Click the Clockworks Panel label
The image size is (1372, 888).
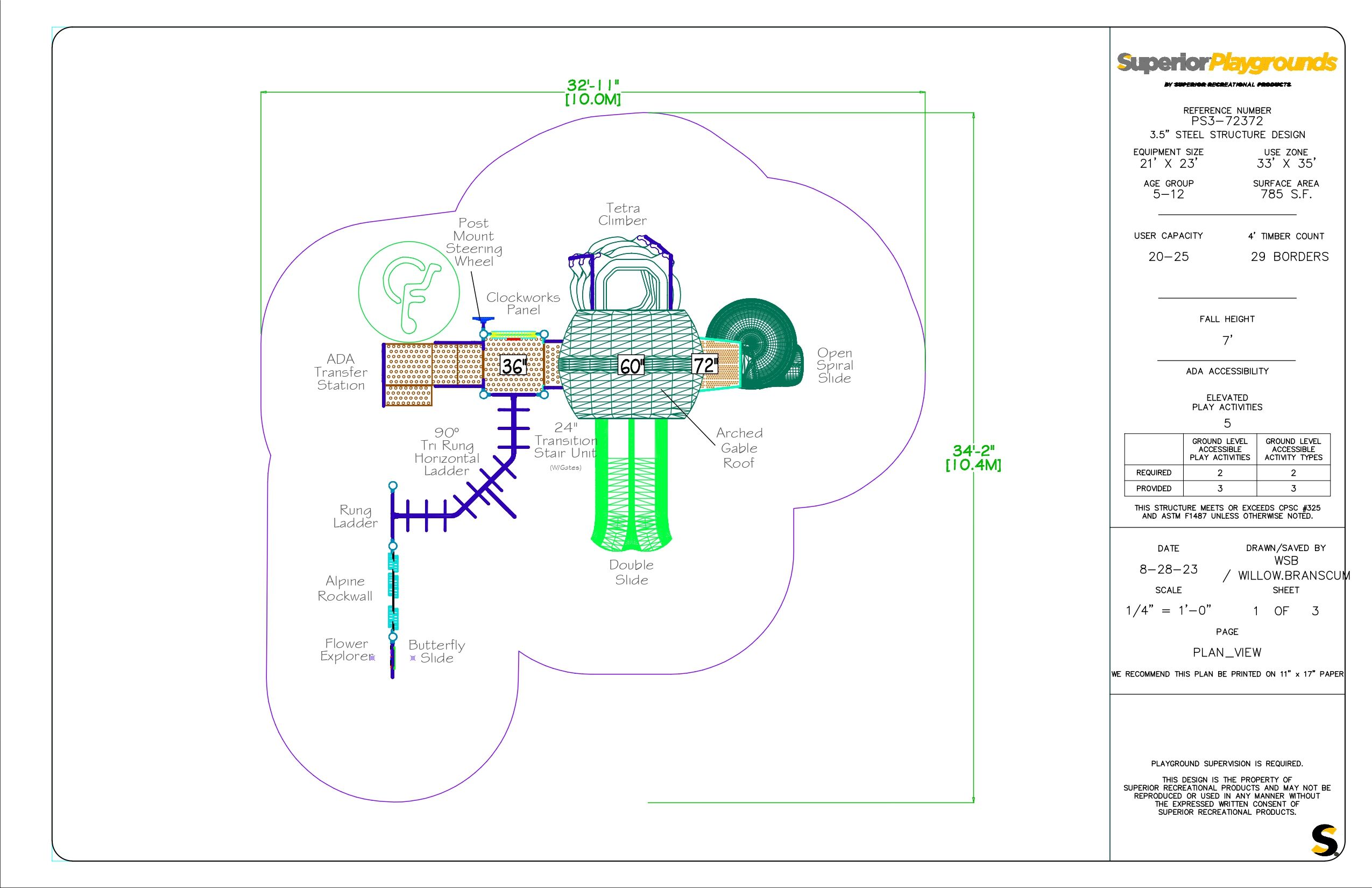click(x=523, y=304)
